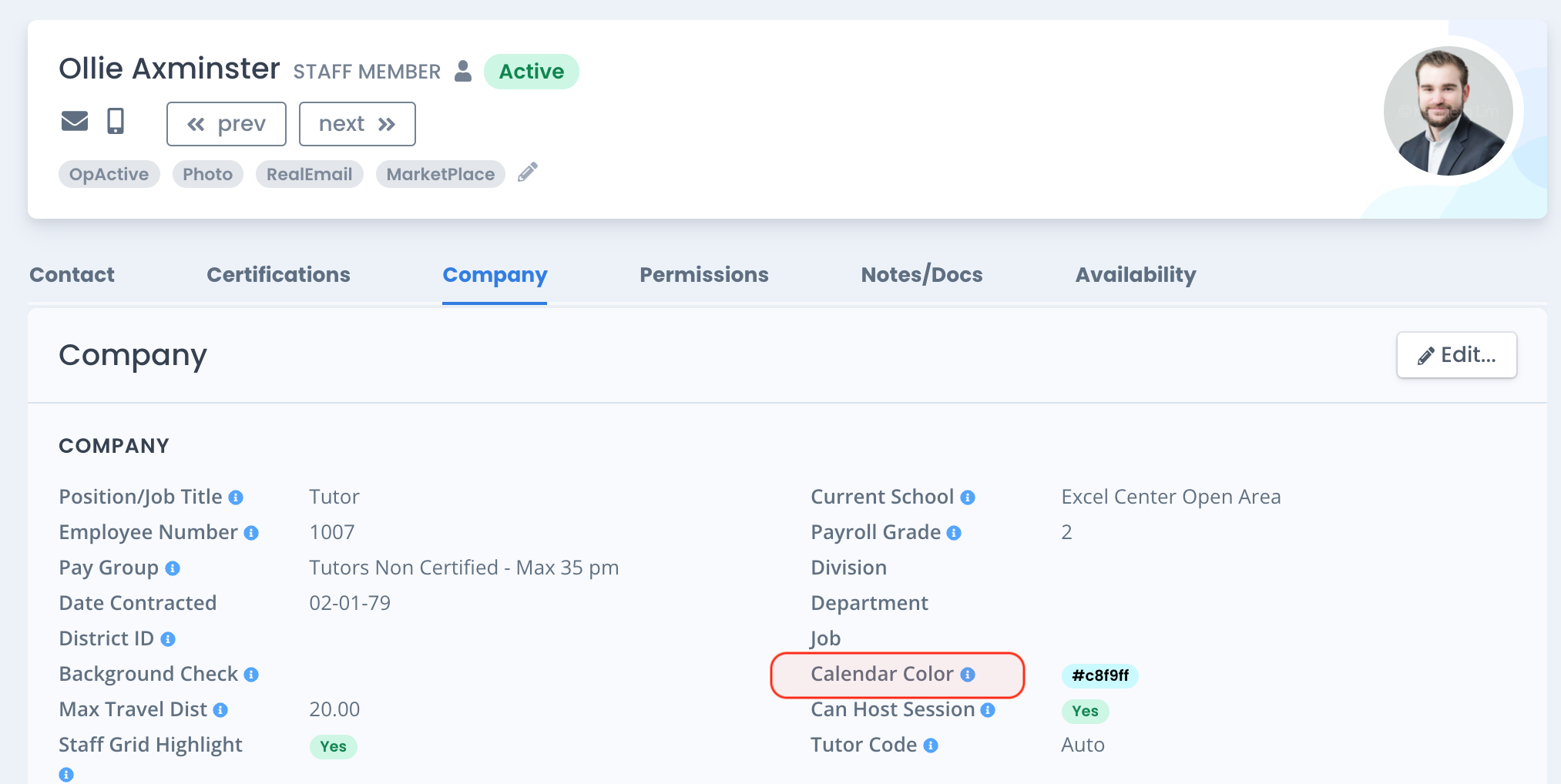
Task: Open the Edit... company button
Action: point(1457,355)
